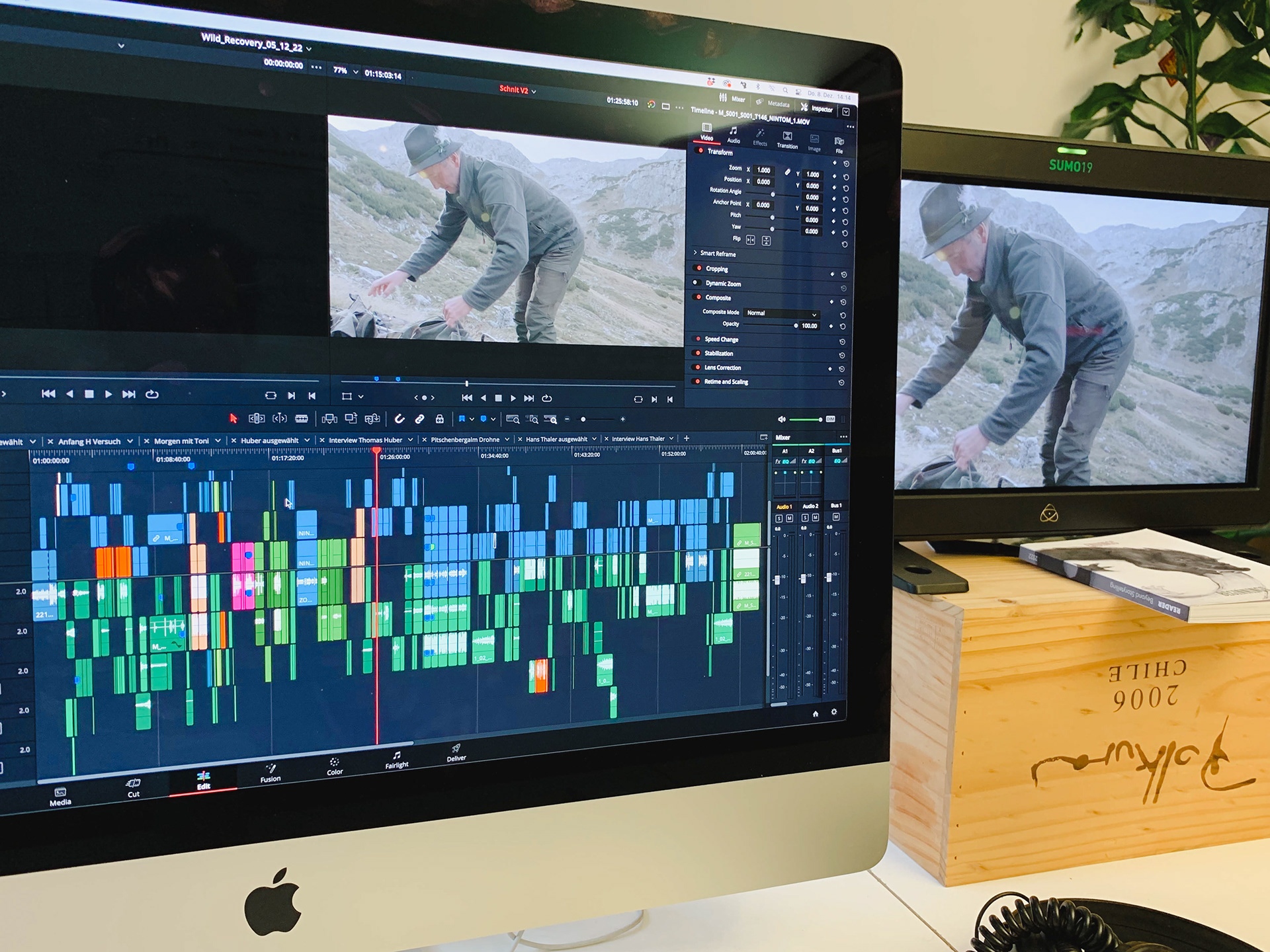Activate the Blade Edit Mode tool

tap(302, 418)
